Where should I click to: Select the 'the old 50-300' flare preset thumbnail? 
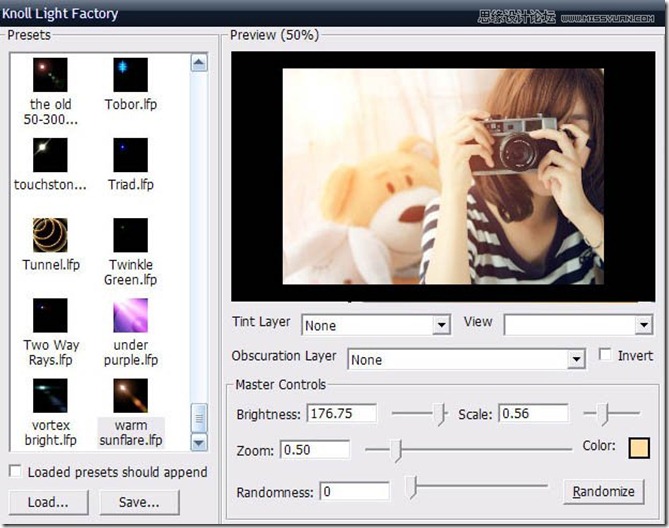(x=50, y=75)
